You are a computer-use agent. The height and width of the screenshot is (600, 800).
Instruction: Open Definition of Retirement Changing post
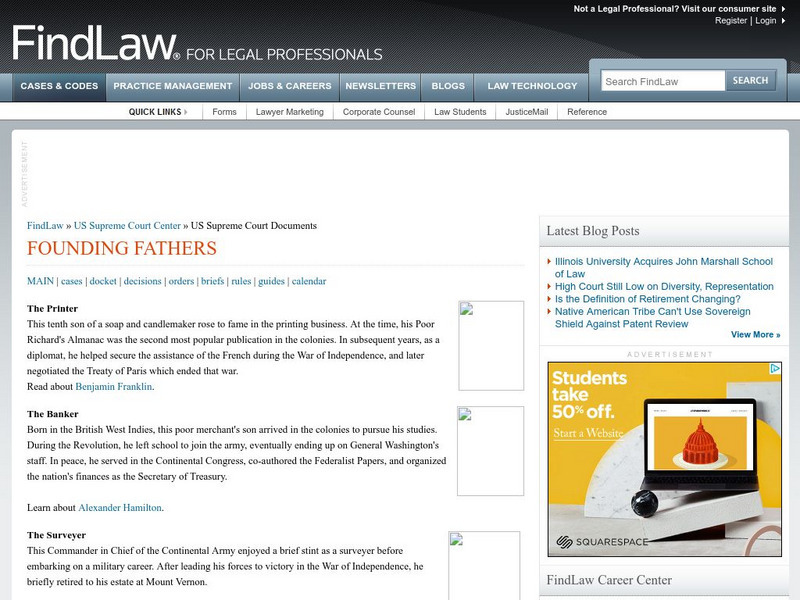[x=647, y=299]
